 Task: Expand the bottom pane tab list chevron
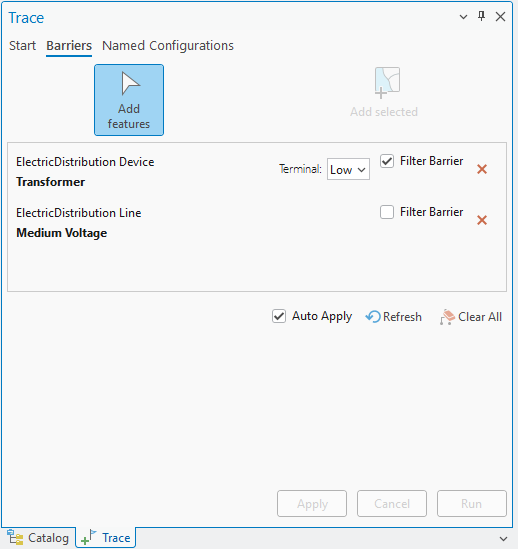pyautogui.click(x=503, y=538)
